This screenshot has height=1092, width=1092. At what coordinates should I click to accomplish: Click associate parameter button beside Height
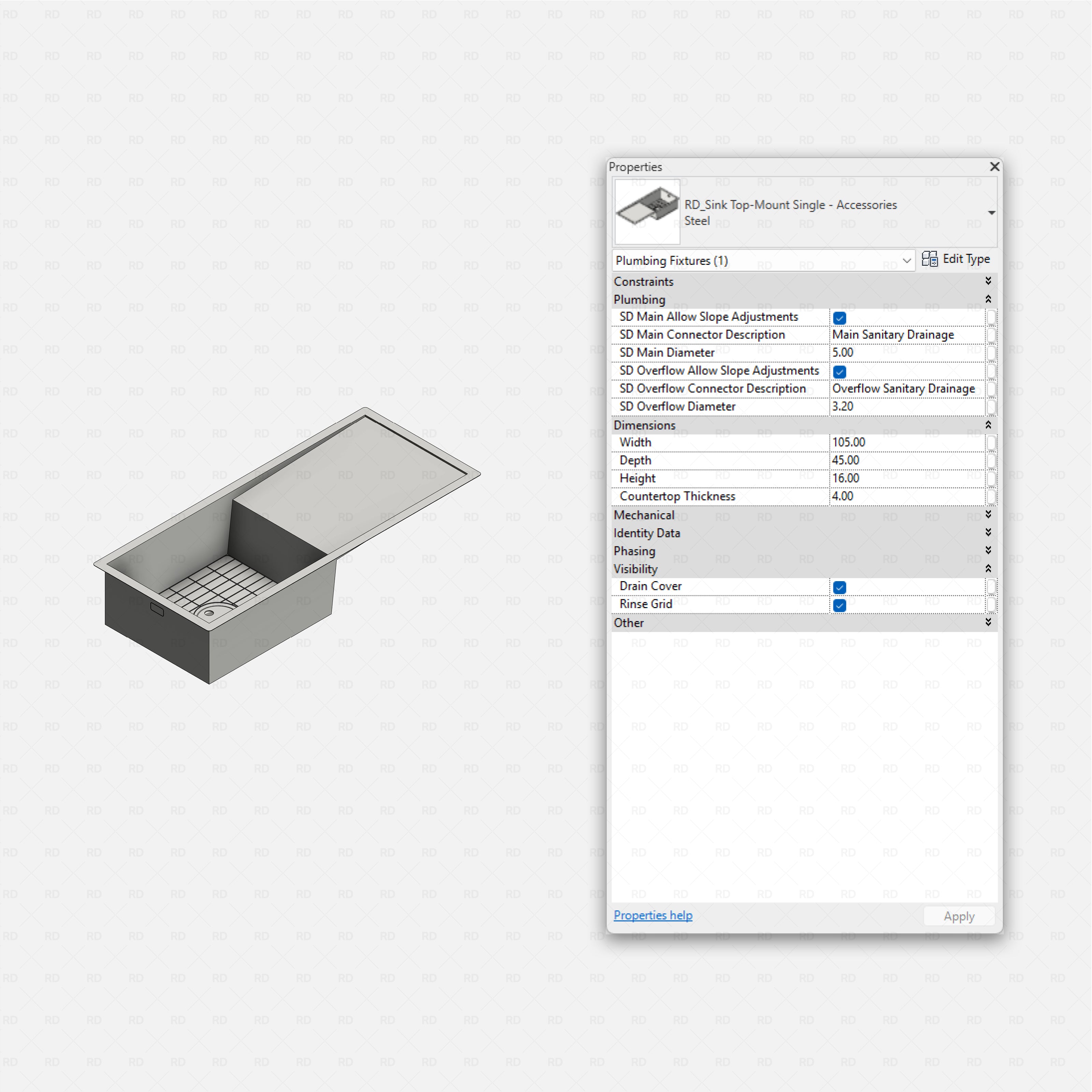992,479
